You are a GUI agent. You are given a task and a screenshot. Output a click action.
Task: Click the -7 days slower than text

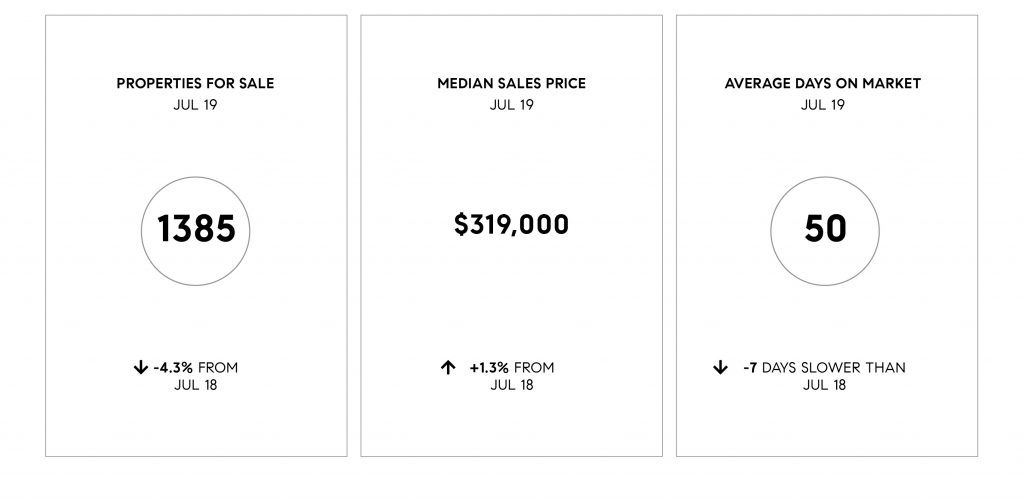(824, 368)
